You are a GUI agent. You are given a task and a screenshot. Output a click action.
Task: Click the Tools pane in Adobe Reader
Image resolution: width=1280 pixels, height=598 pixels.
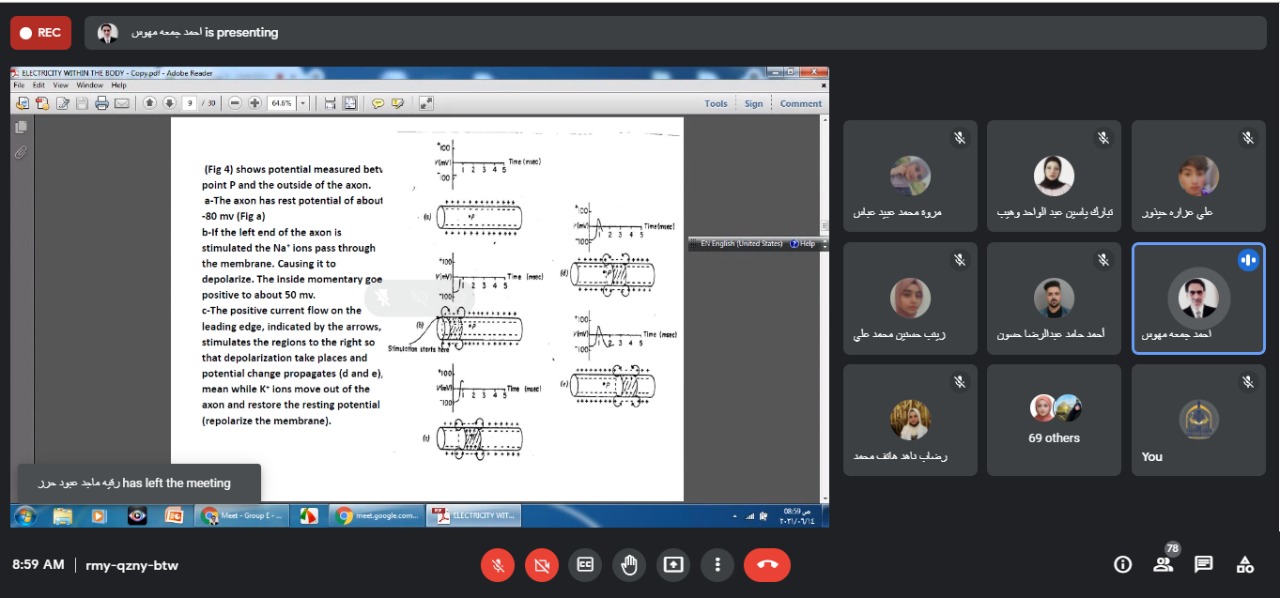(716, 103)
